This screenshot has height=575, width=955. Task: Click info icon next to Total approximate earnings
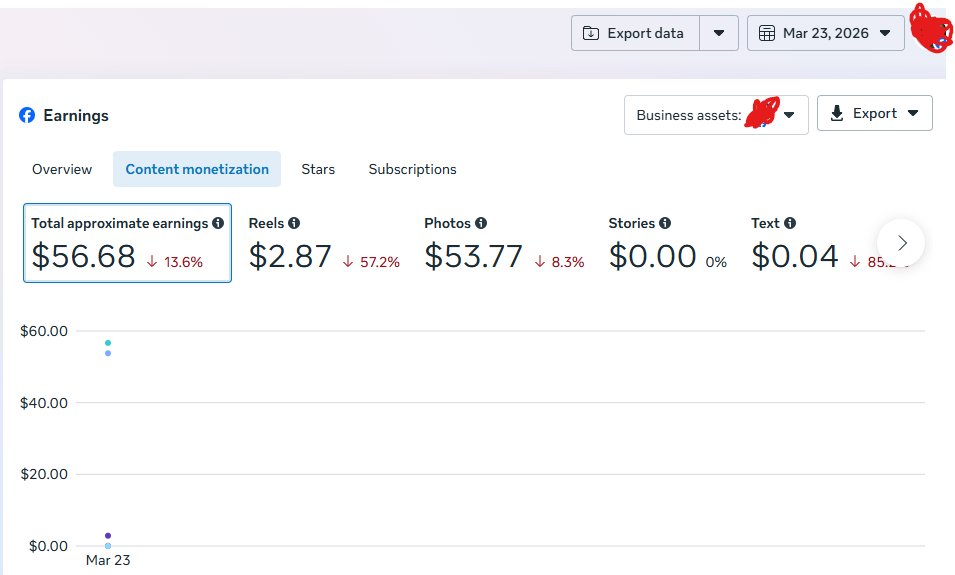coord(218,223)
